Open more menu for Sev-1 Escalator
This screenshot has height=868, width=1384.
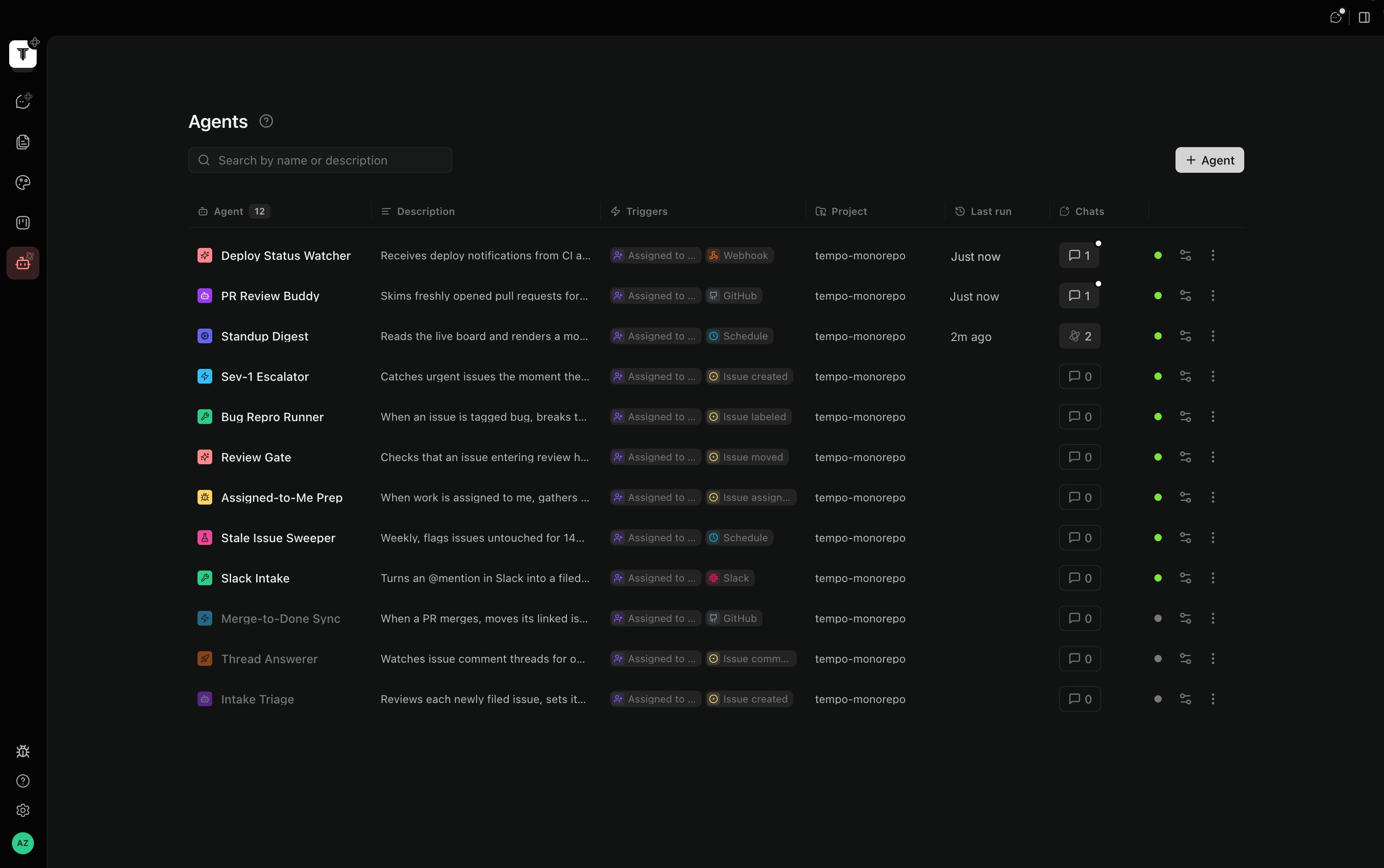pyautogui.click(x=1213, y=377)
